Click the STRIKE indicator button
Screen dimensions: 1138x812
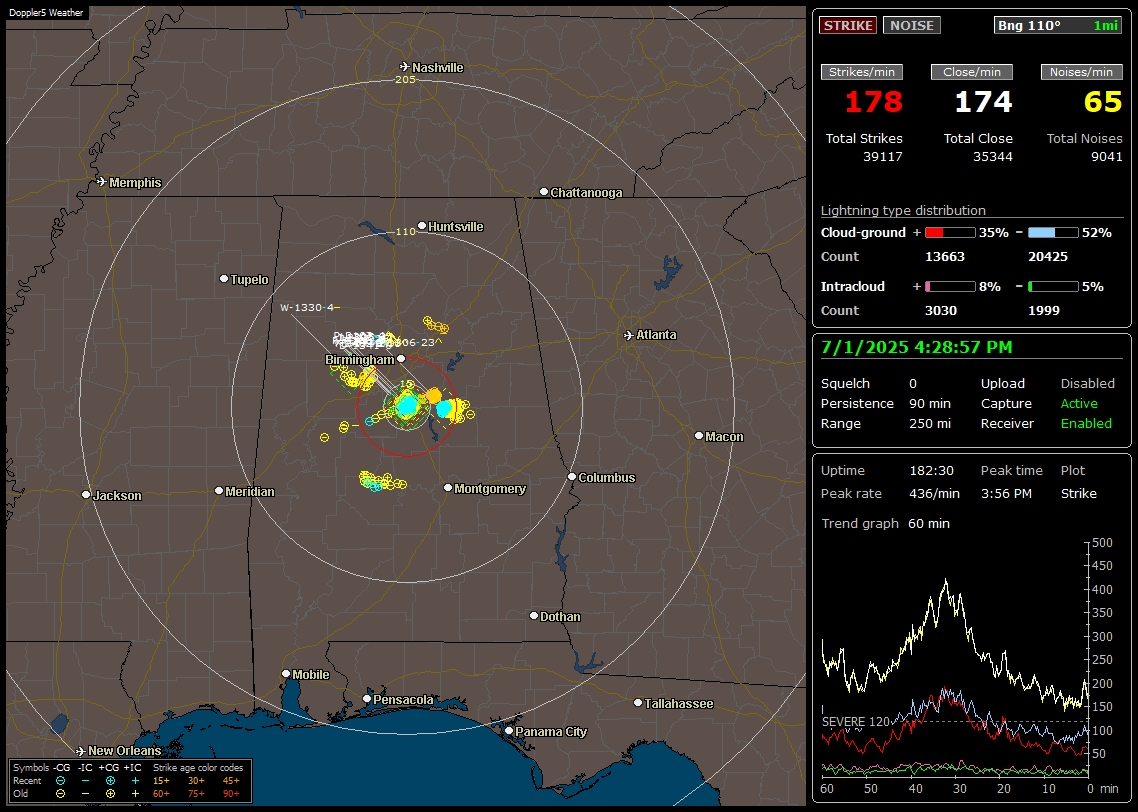848,25
